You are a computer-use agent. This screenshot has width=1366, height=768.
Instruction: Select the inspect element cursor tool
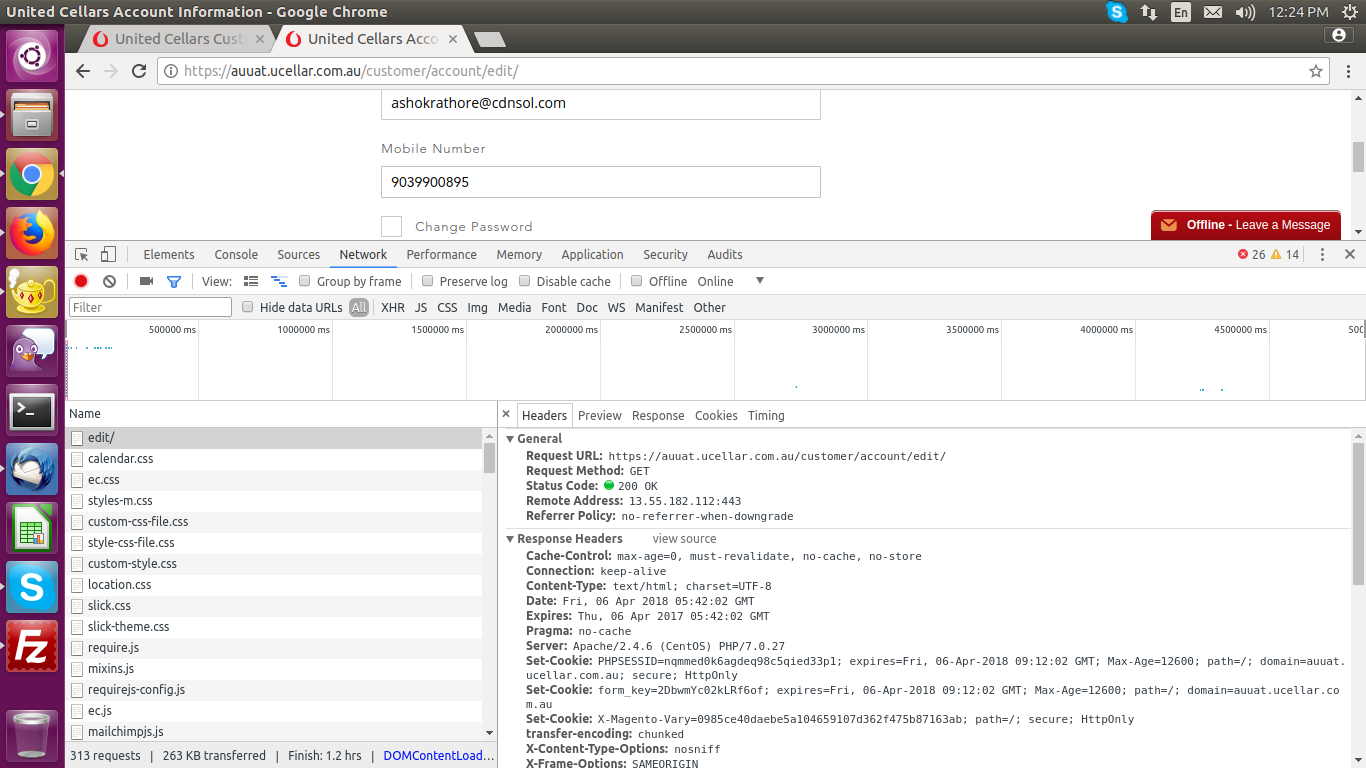pos(81,254)
